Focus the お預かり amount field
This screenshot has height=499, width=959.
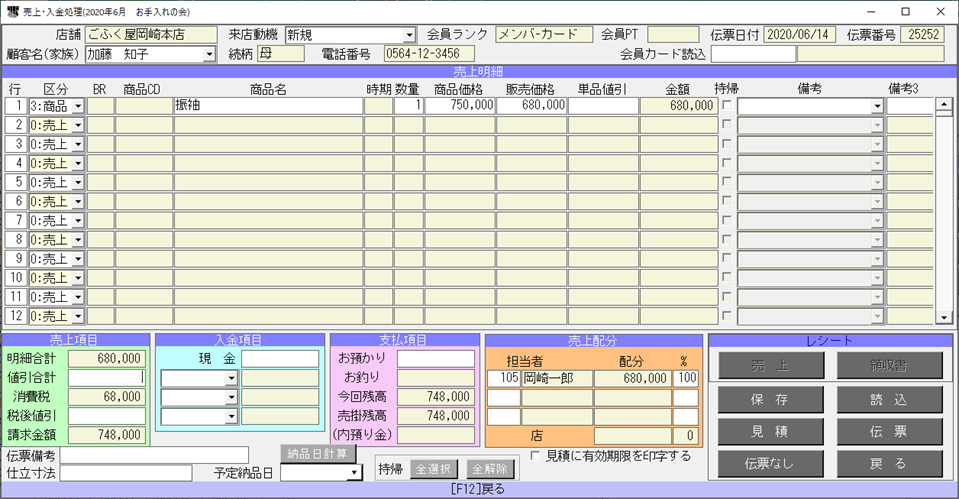click(x=436, y=358)
